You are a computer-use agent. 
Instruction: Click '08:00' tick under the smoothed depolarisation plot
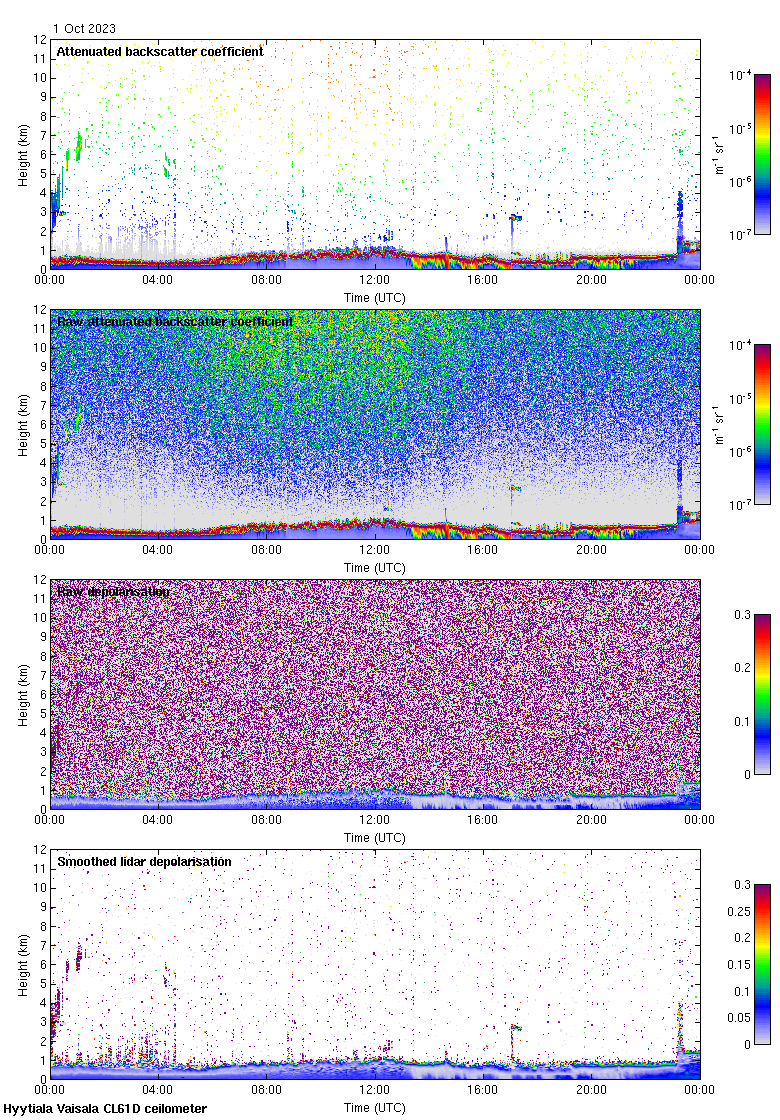click(266, 1090)
